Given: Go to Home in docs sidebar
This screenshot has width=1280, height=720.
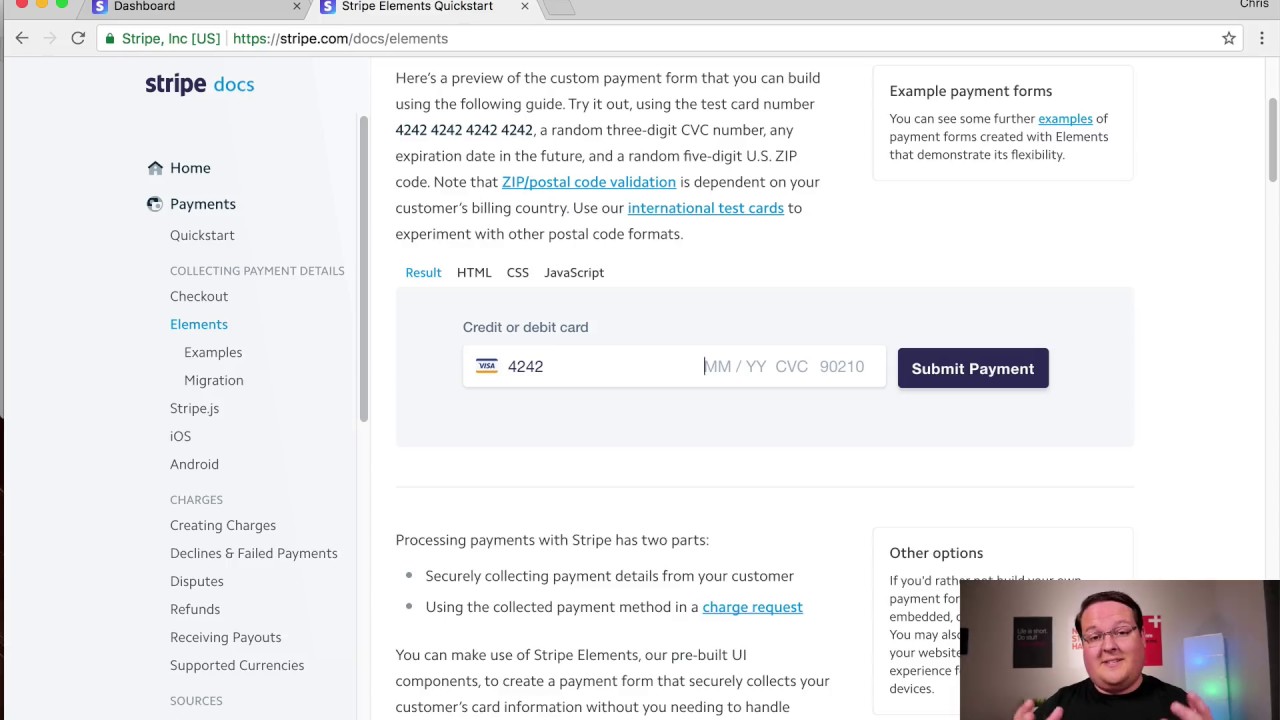Looking at the screenshot, I should [x=190, y=168].
